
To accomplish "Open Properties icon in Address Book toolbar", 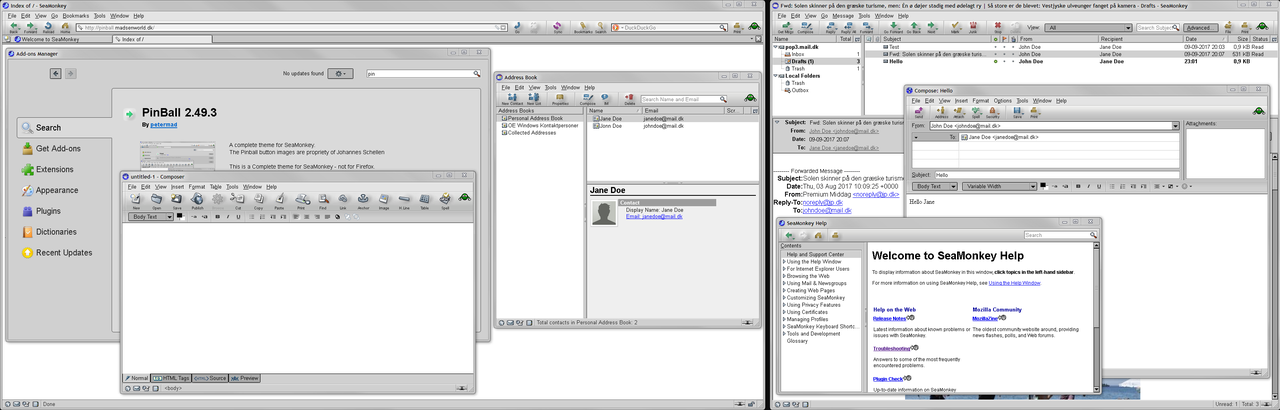I will point(560,99).
